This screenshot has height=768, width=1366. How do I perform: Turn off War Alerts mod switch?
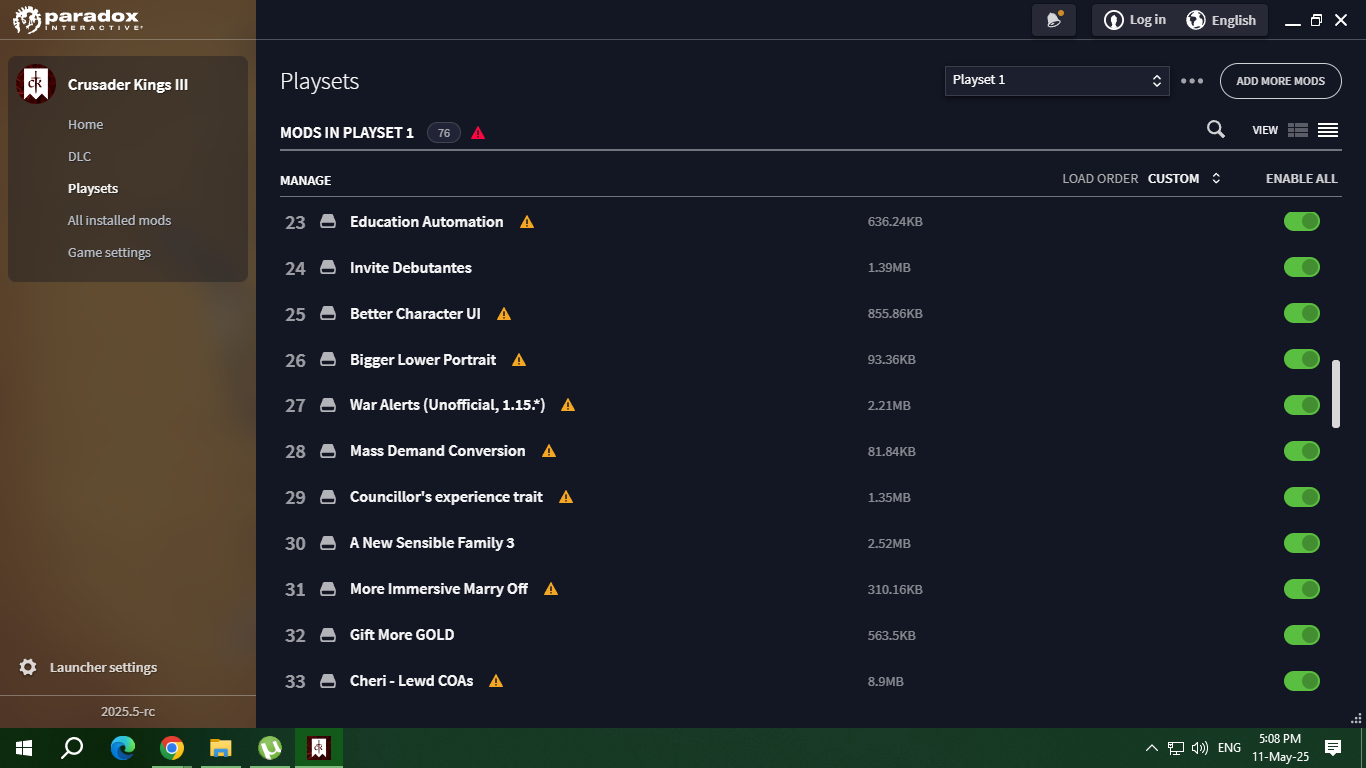1302,405
